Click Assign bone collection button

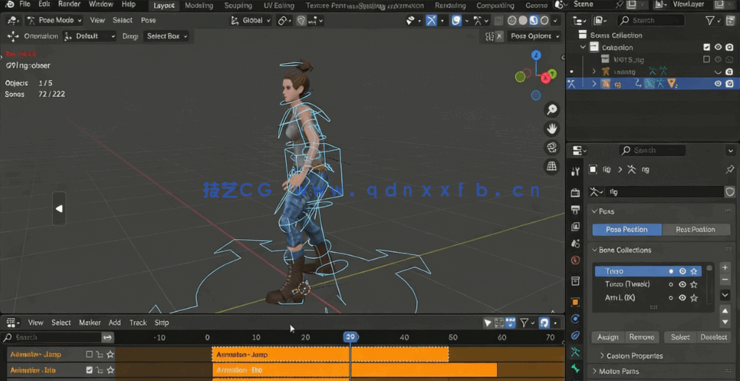click(x=608, y=337)
